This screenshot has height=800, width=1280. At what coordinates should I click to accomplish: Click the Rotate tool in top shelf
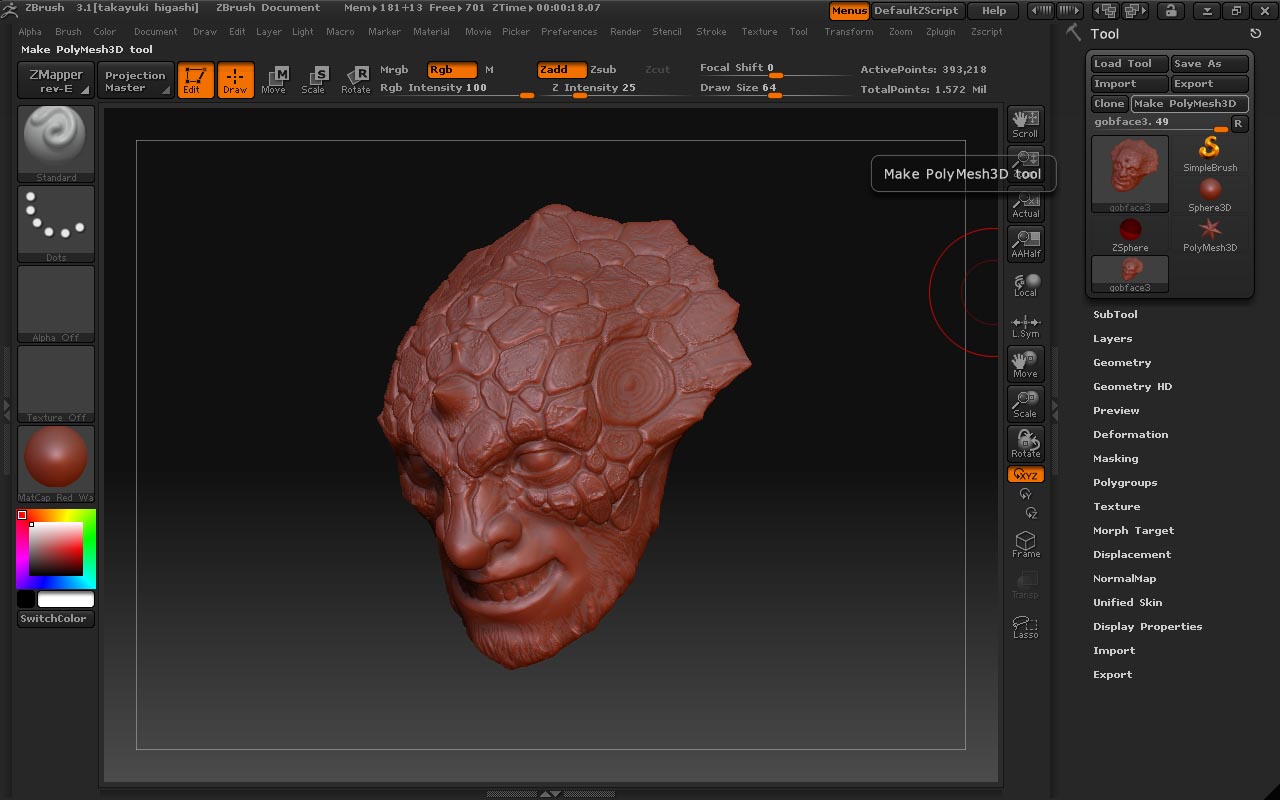point(356,80)
